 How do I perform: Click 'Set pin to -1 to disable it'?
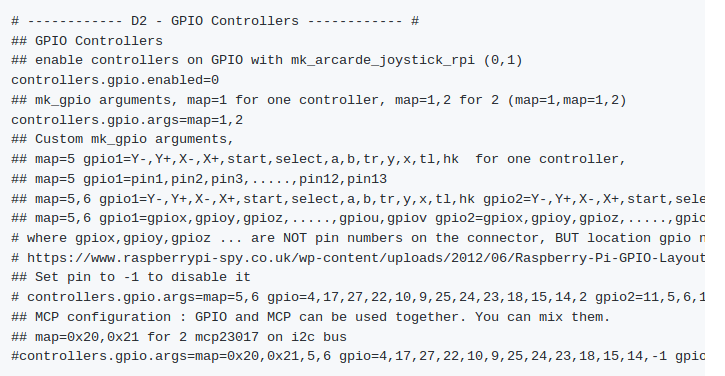[143, 277]
